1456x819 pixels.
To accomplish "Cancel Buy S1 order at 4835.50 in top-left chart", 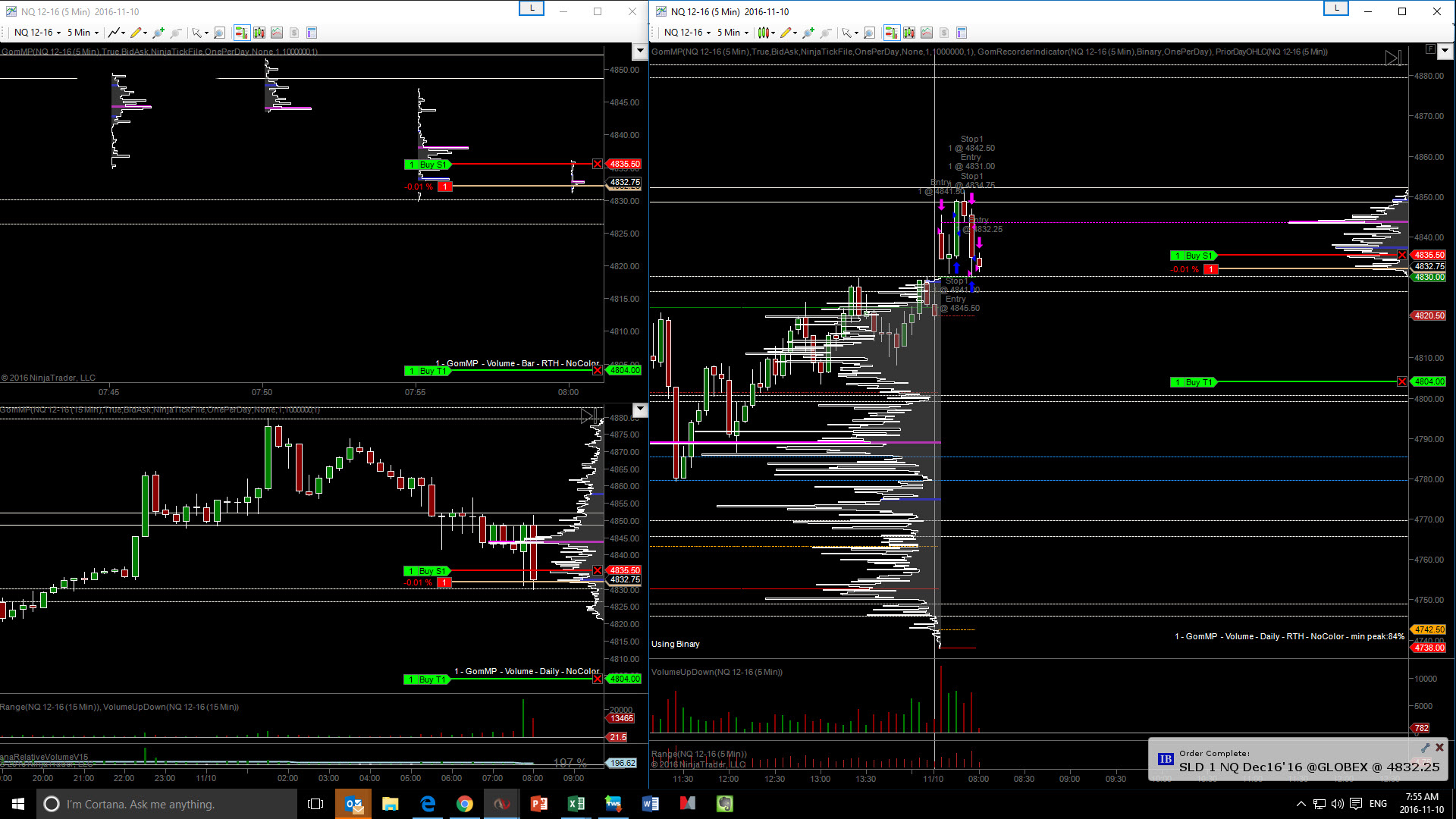I will [x=598, y=164].
